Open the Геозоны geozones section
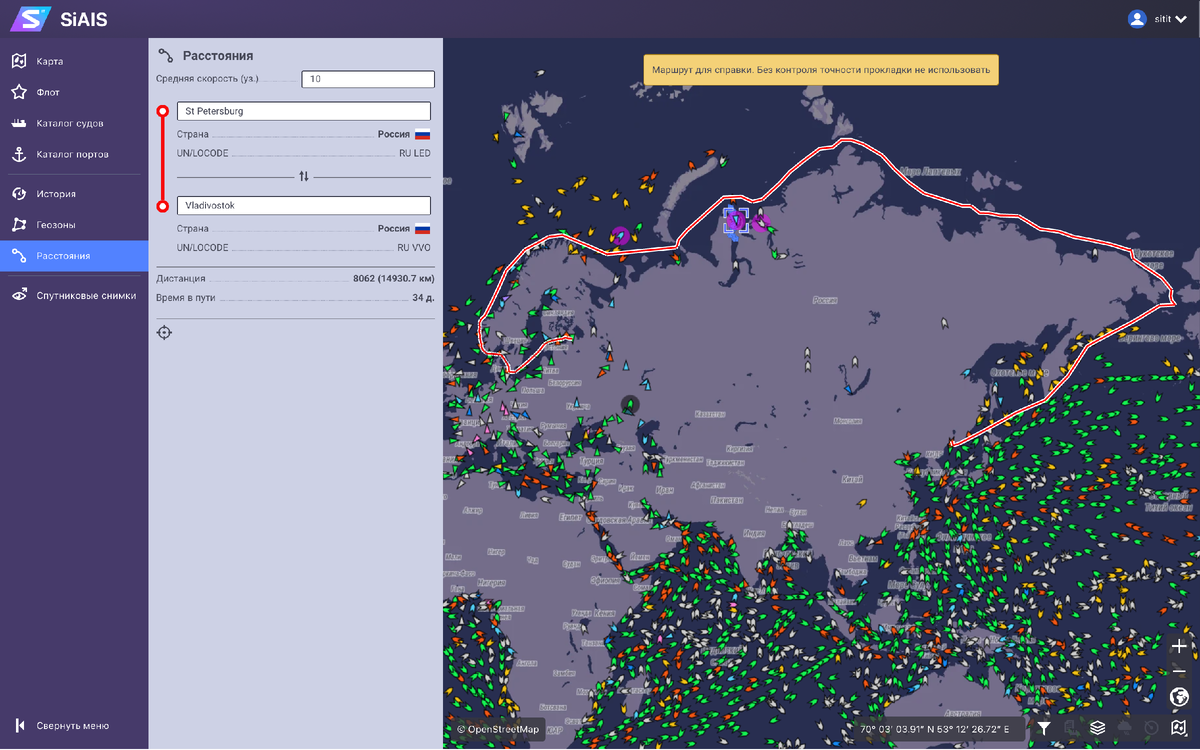This screenshot has width=1200, height=750. pos(74,225)
